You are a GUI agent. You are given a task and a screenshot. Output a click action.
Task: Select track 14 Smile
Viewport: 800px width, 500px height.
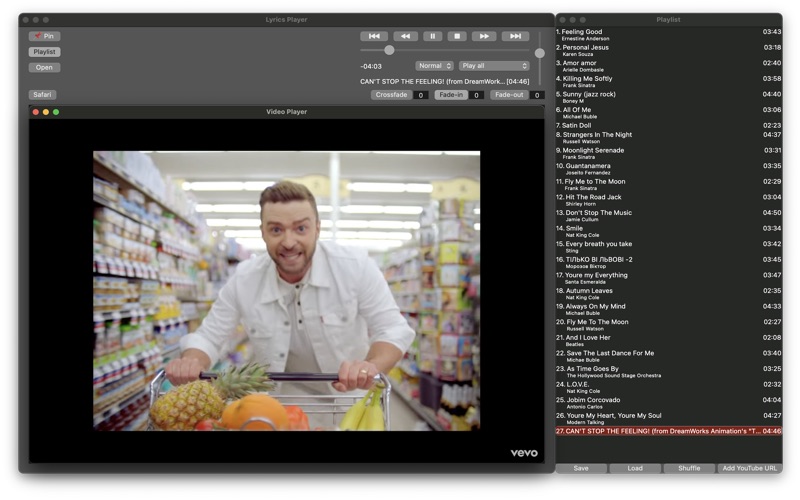click(668, 232)
